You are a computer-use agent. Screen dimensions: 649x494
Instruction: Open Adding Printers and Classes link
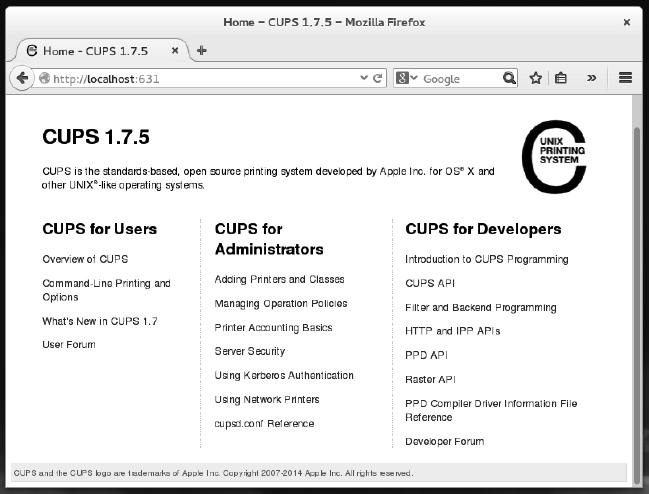(x=279, y=280)
